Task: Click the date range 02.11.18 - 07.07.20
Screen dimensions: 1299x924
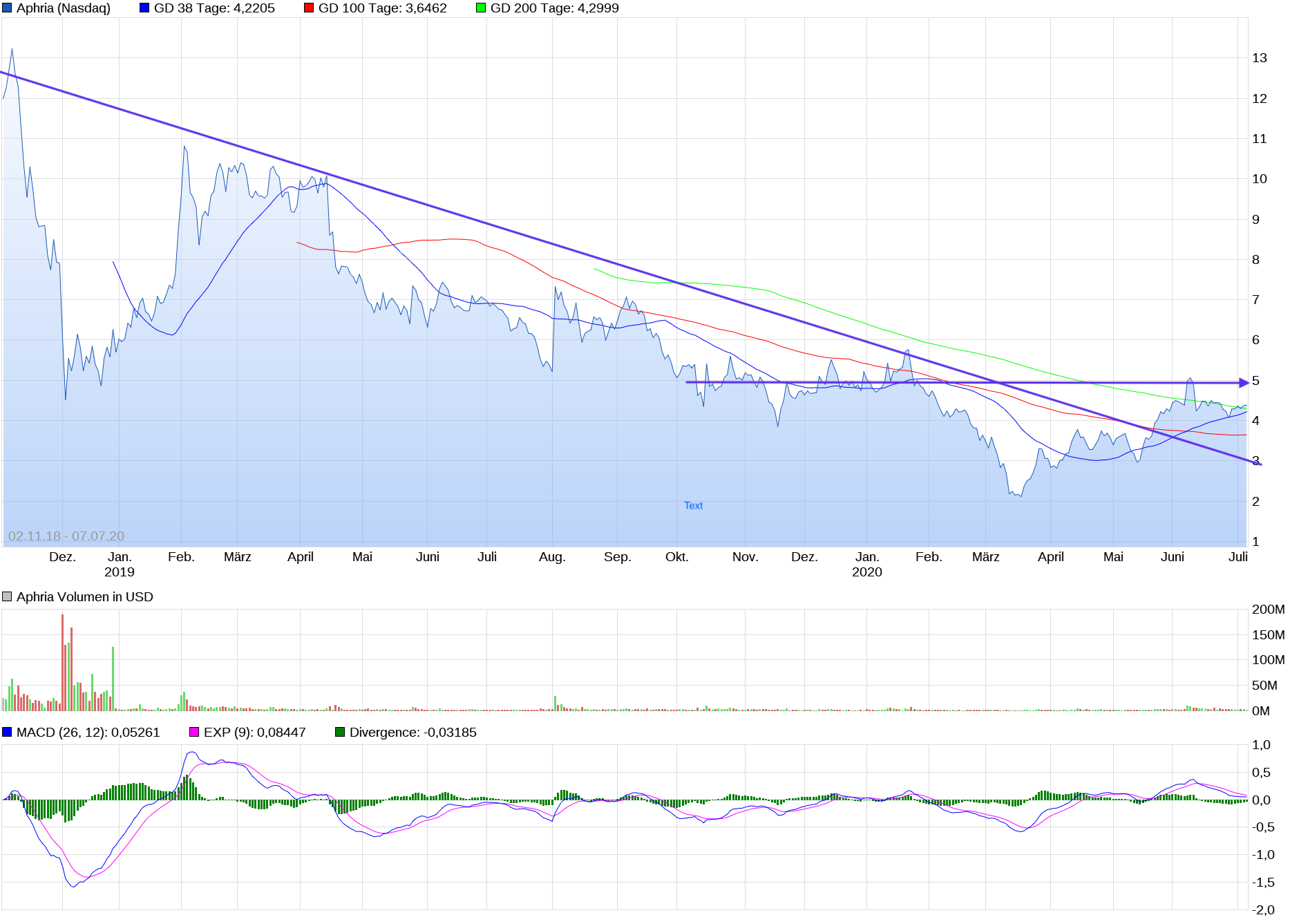Action: [66, 534]
